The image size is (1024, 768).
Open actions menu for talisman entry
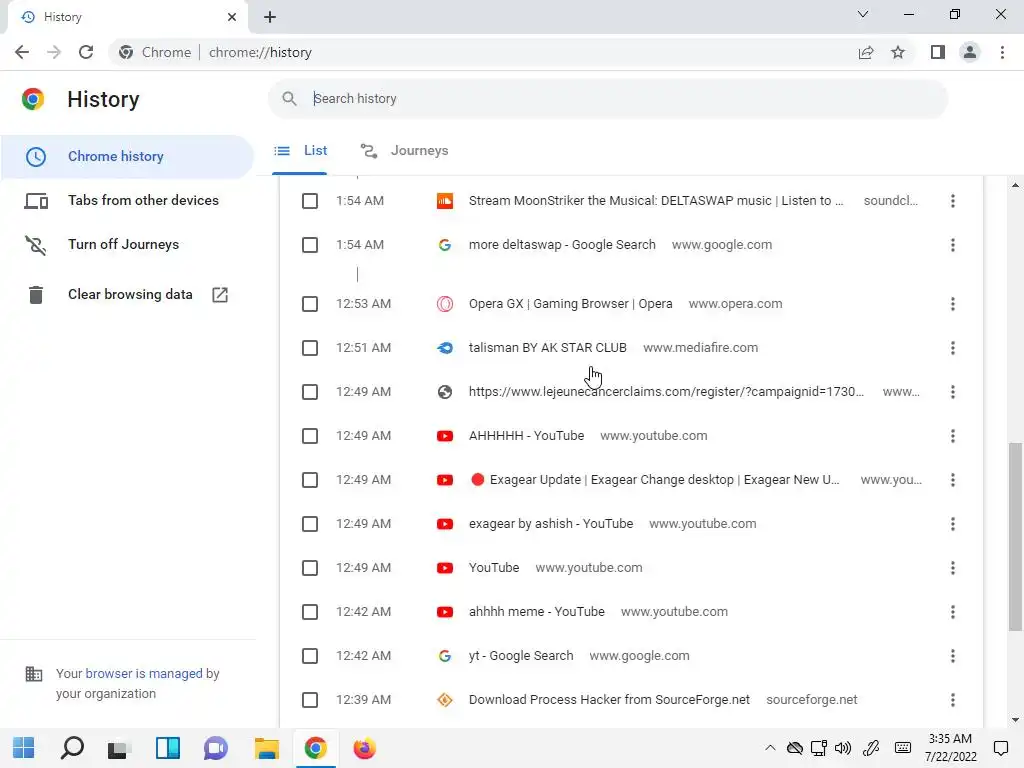(x=953, y=348)
